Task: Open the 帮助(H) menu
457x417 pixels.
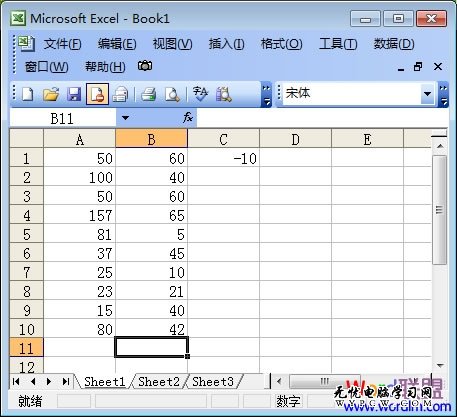Action: (x=105, y=67)
